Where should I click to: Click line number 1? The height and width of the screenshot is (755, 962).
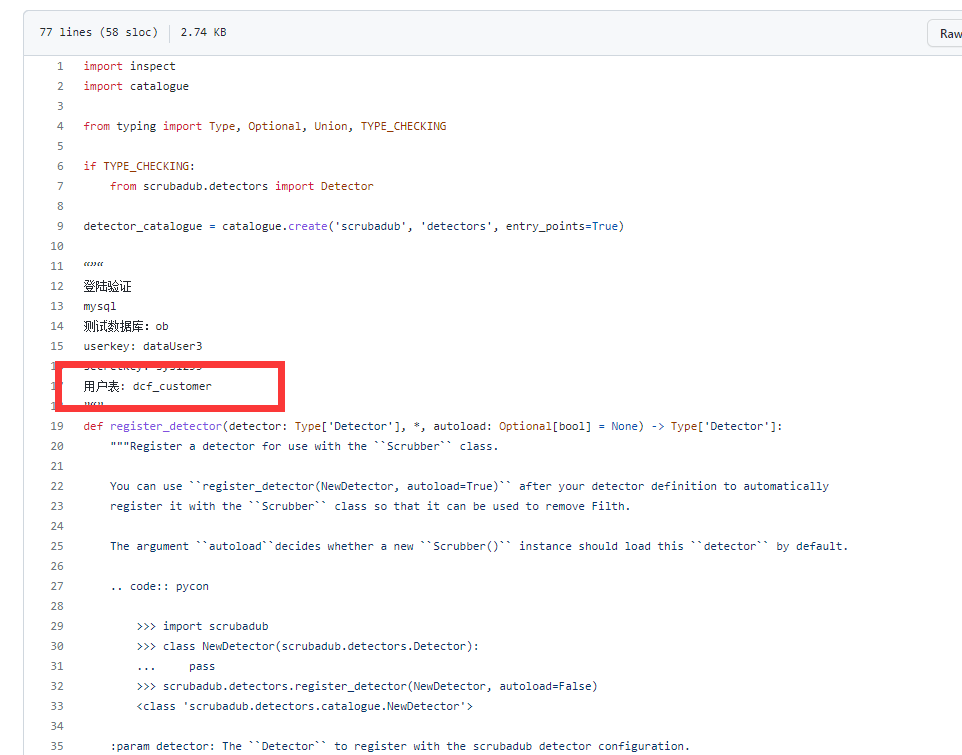click(x=60, y=66)
